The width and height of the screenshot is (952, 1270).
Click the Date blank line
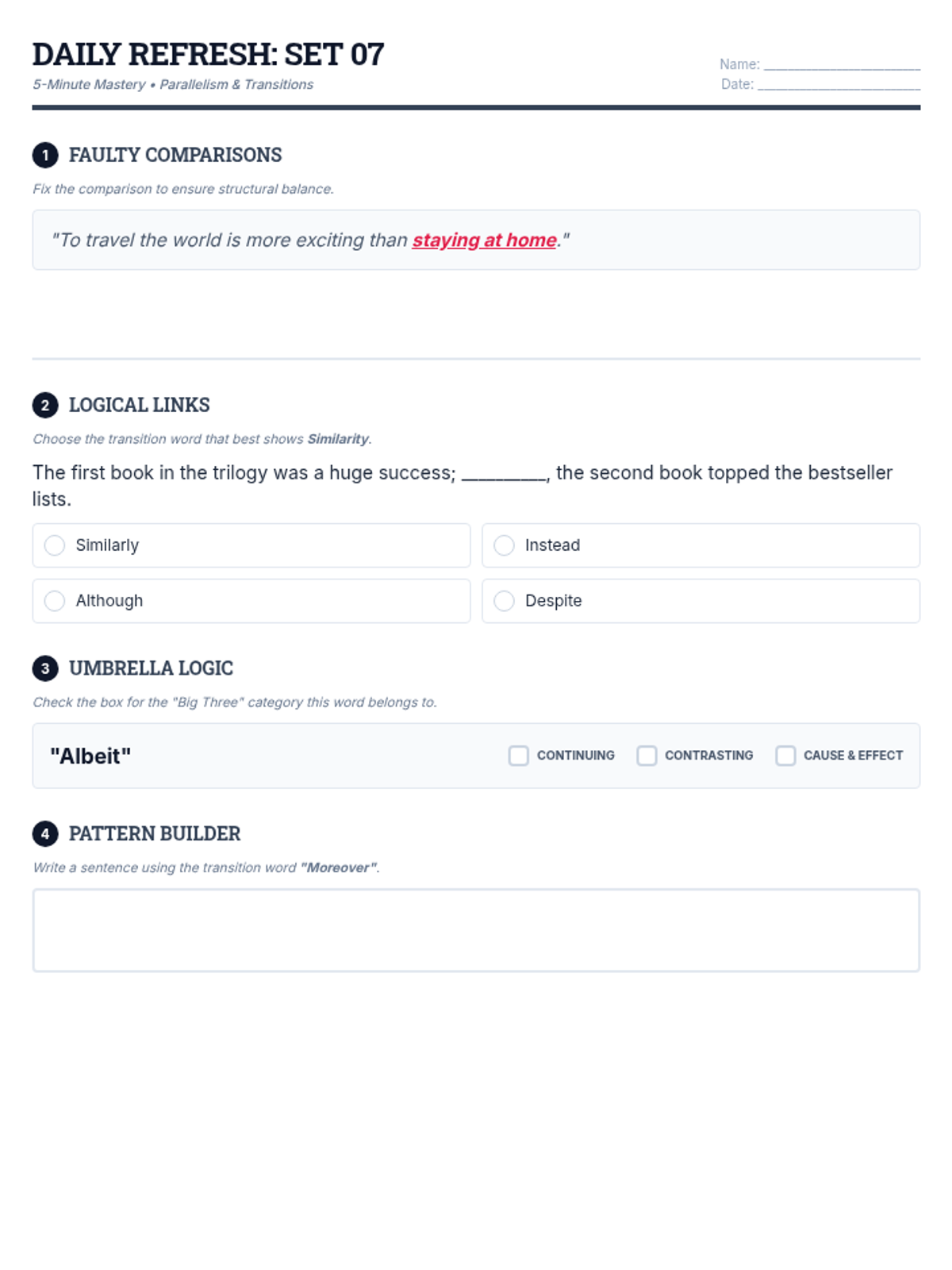pos(838,85)
